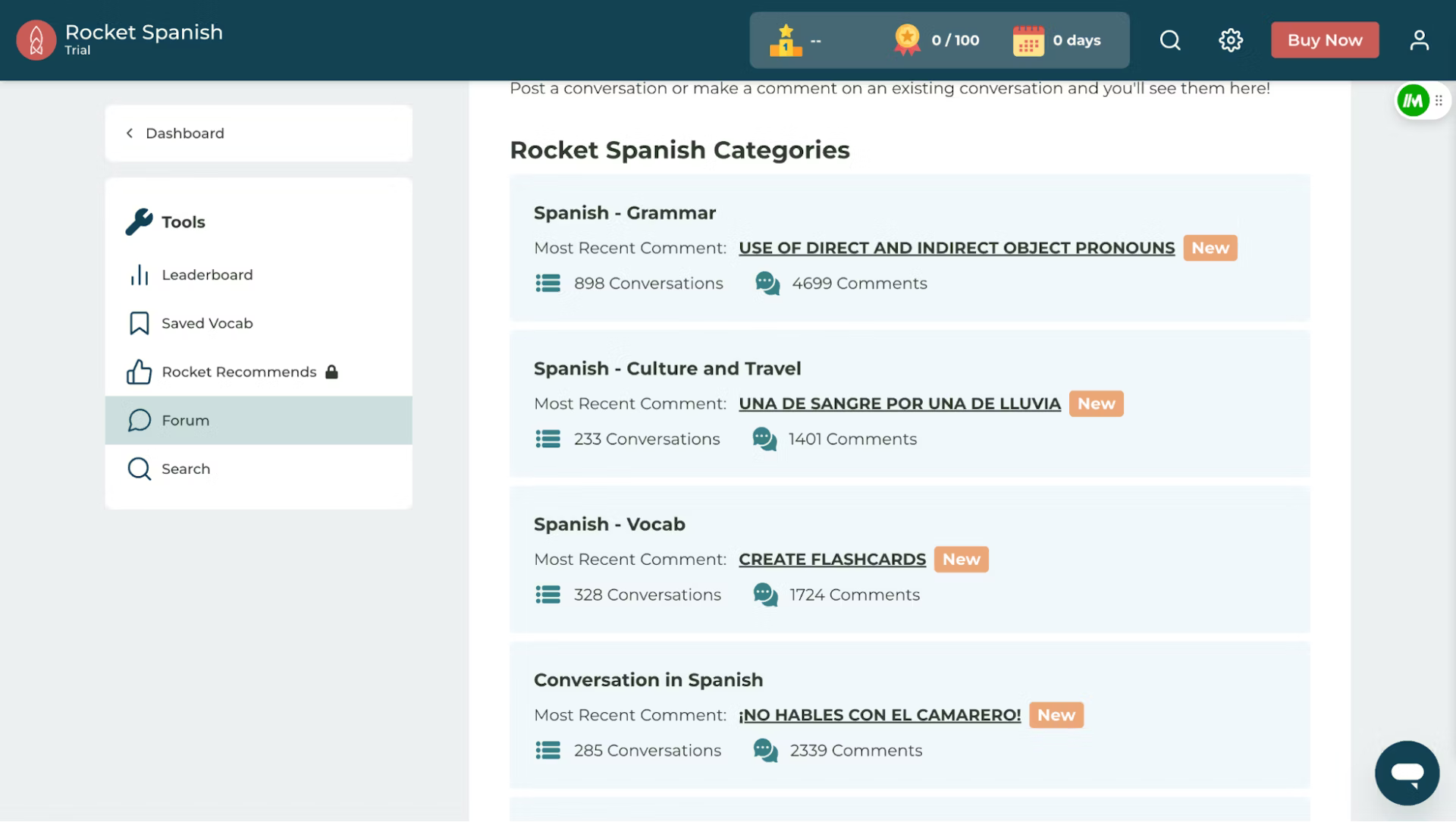Open USE OF DIRECT AND INDIRECT OBJECT PRONOUNS link

(x=956, y=248)
